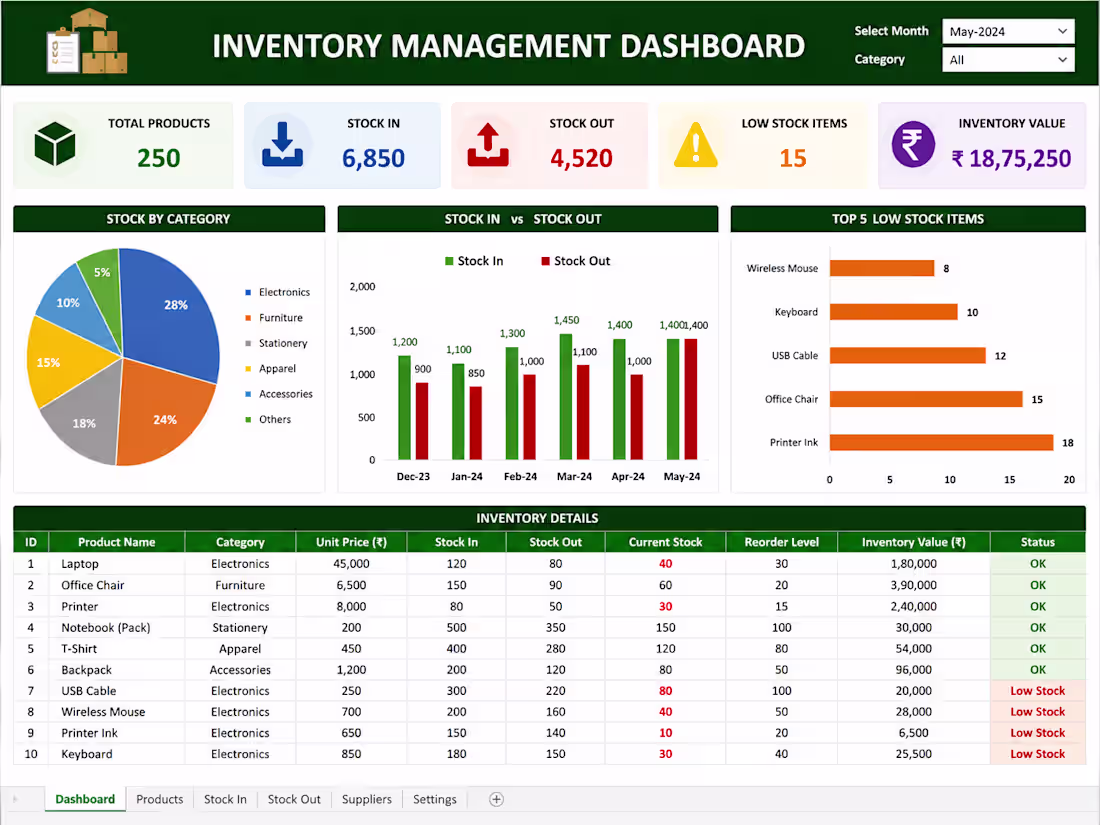Click the Top 5 Low Stock Items title

[908, 219]
